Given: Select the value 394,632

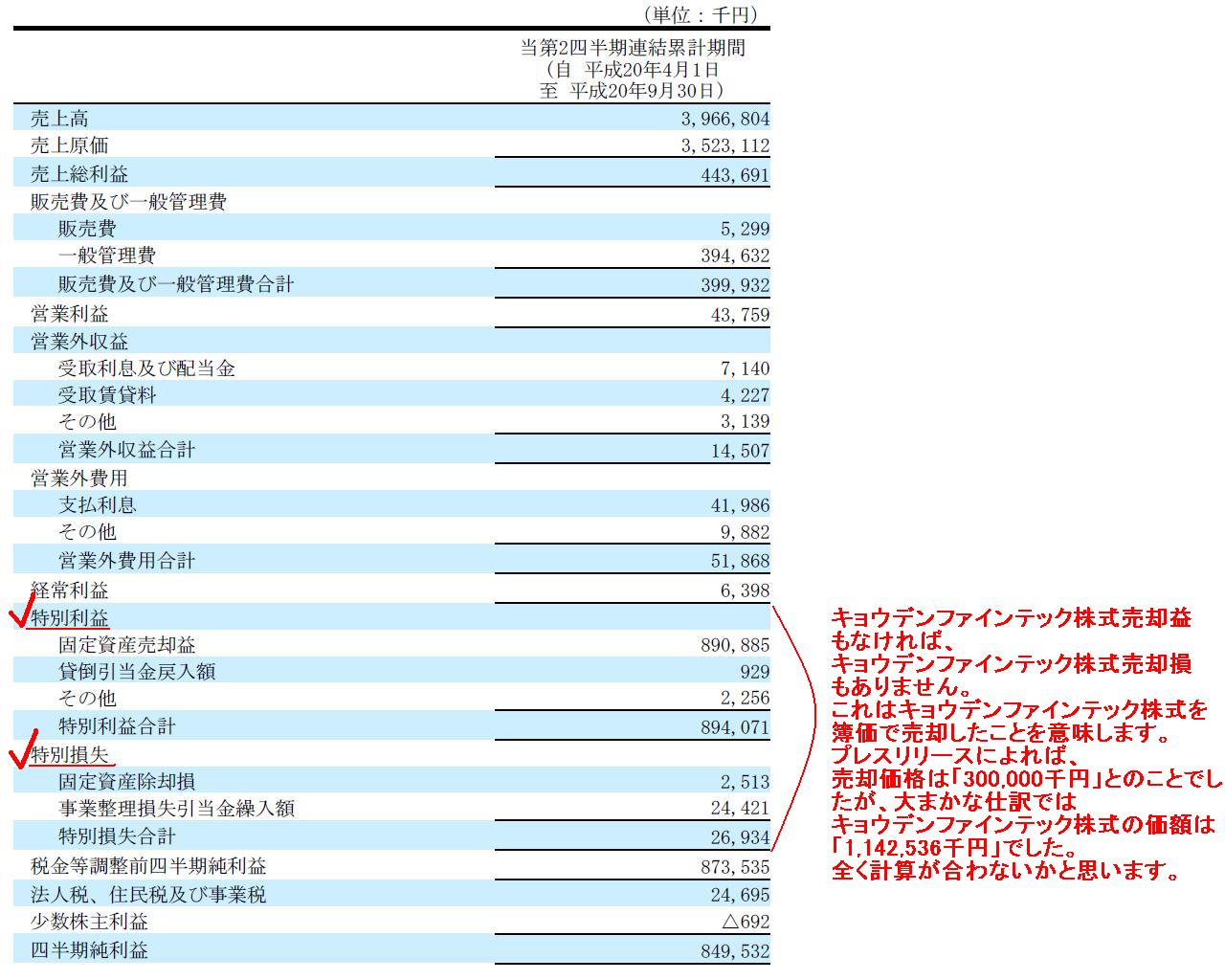Looking at the screenshot, I should tap(737, 256).
